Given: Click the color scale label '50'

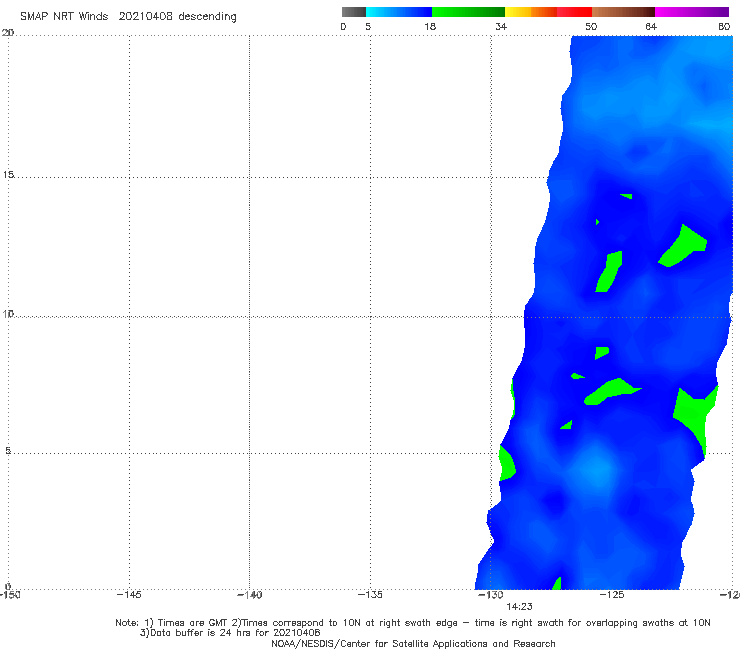Looking at the screenshot, I should (591, 26).
